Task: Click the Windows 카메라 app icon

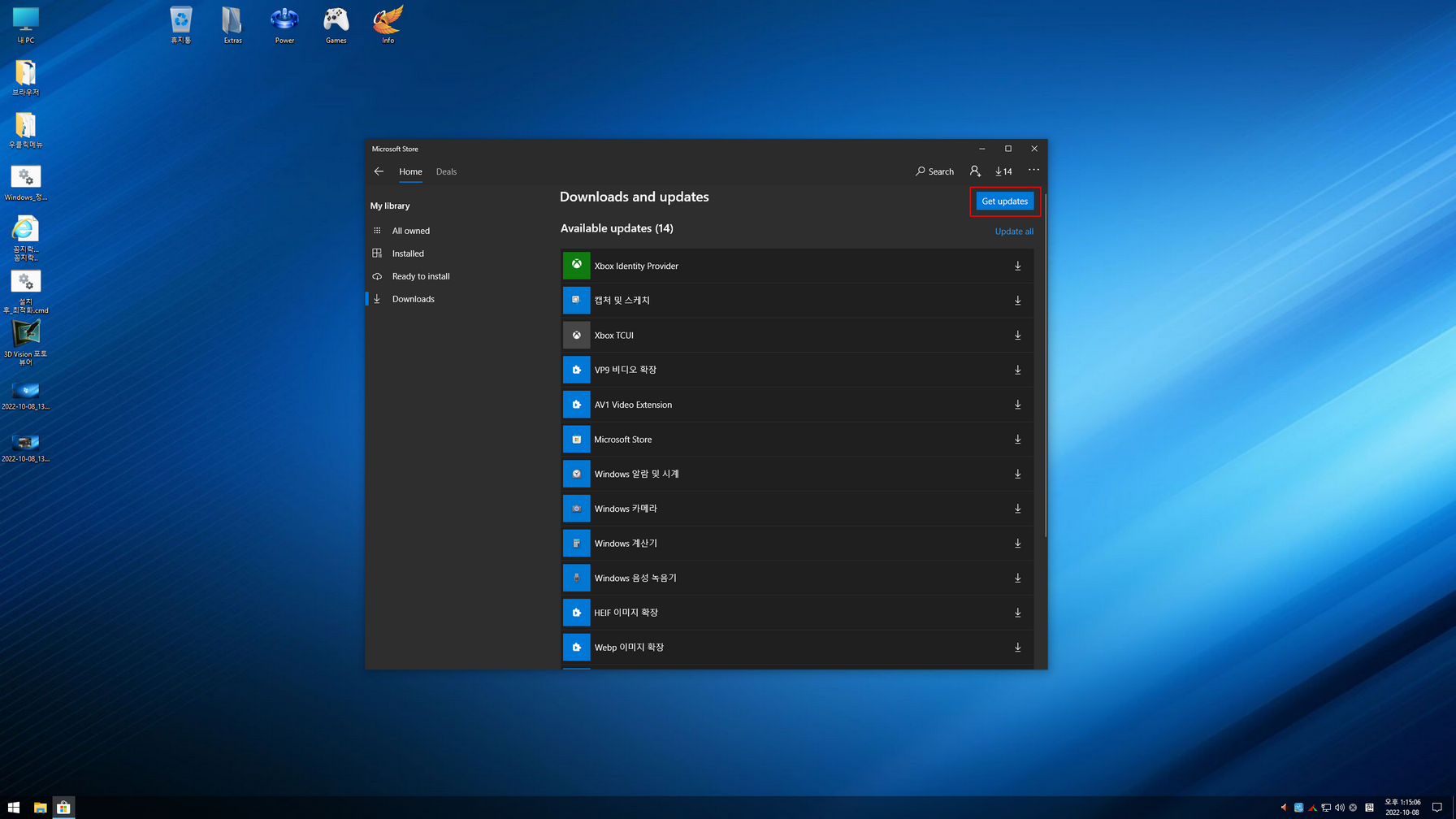Action: tap(576, 509)
